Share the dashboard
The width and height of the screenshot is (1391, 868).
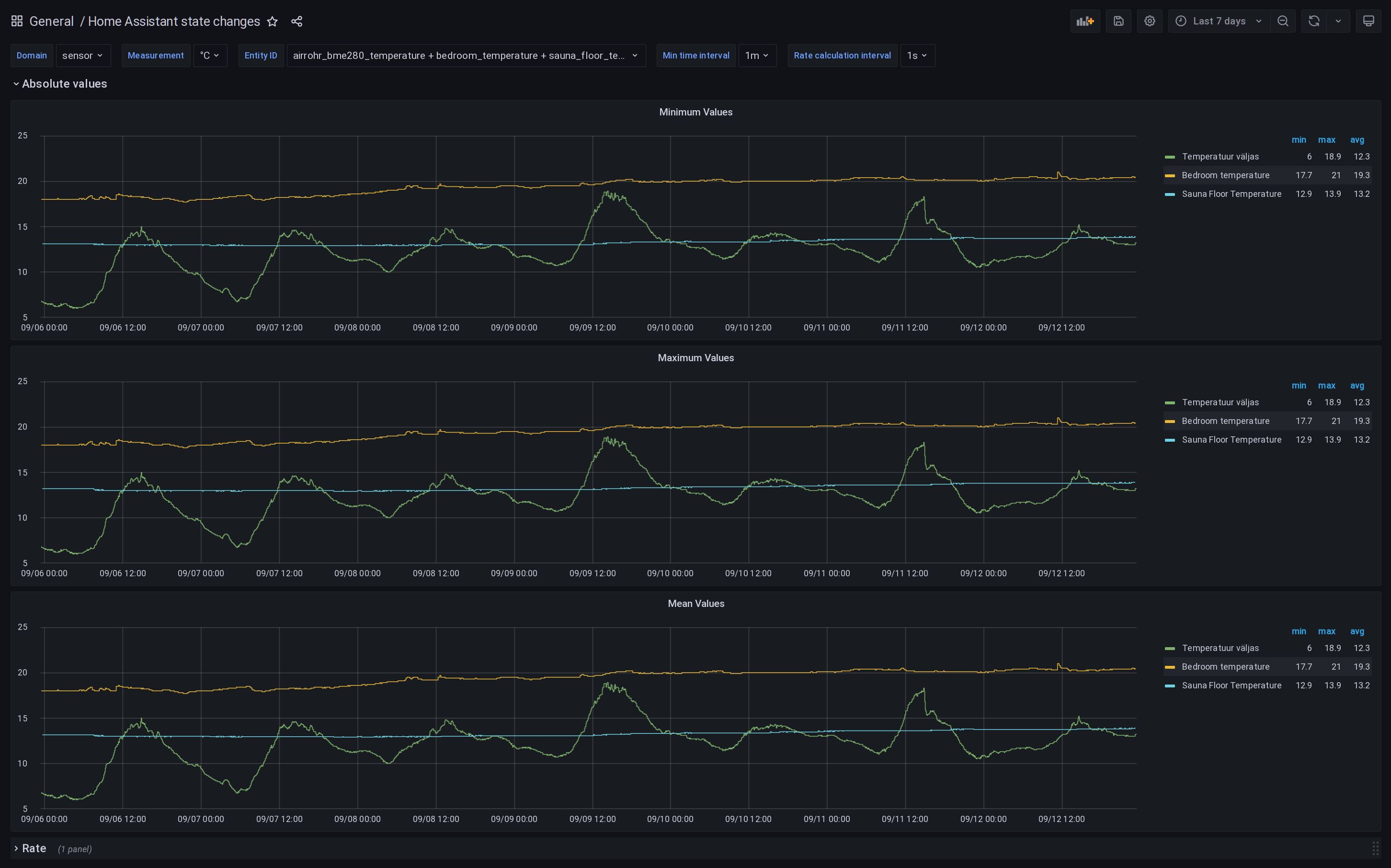(296, 22)
